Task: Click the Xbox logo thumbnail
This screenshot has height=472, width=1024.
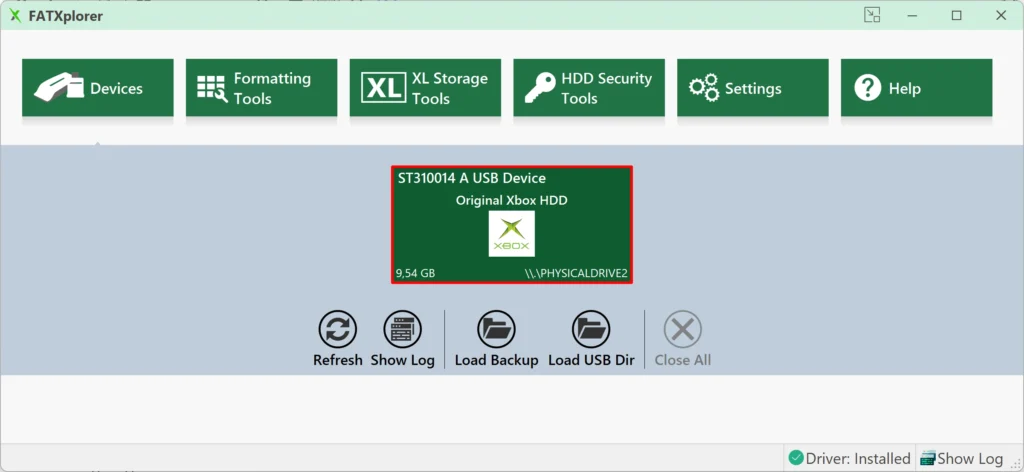Action: pyautogui.click(x=512, y=234)
